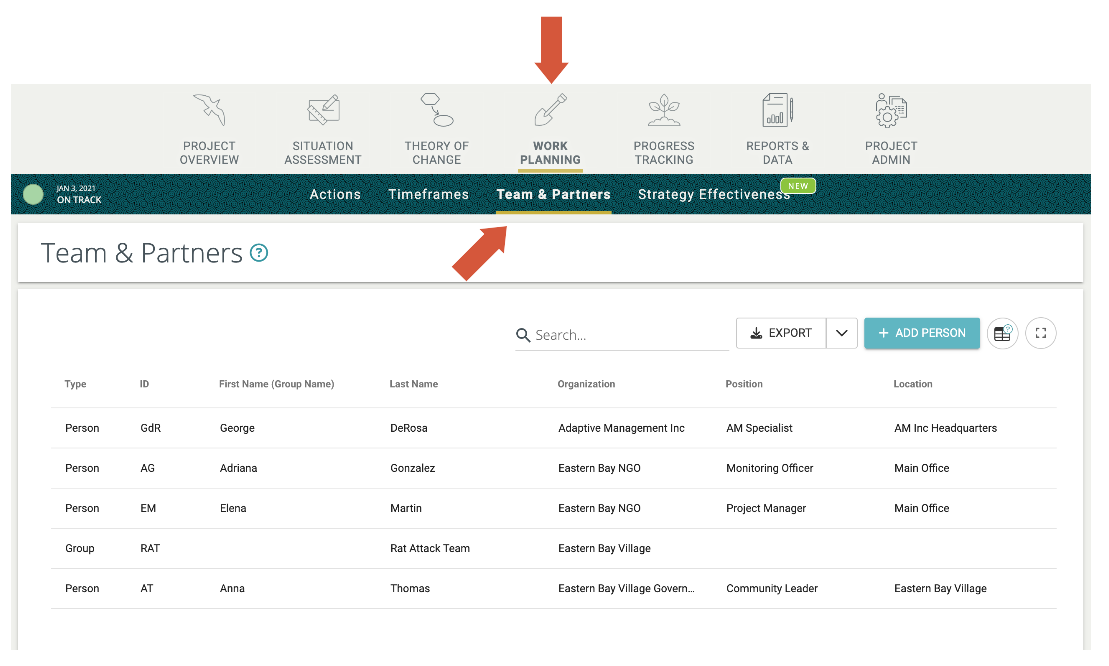The image size is (1109, 666).
Task: Click the Add Person button
Action: click(922, 334)
